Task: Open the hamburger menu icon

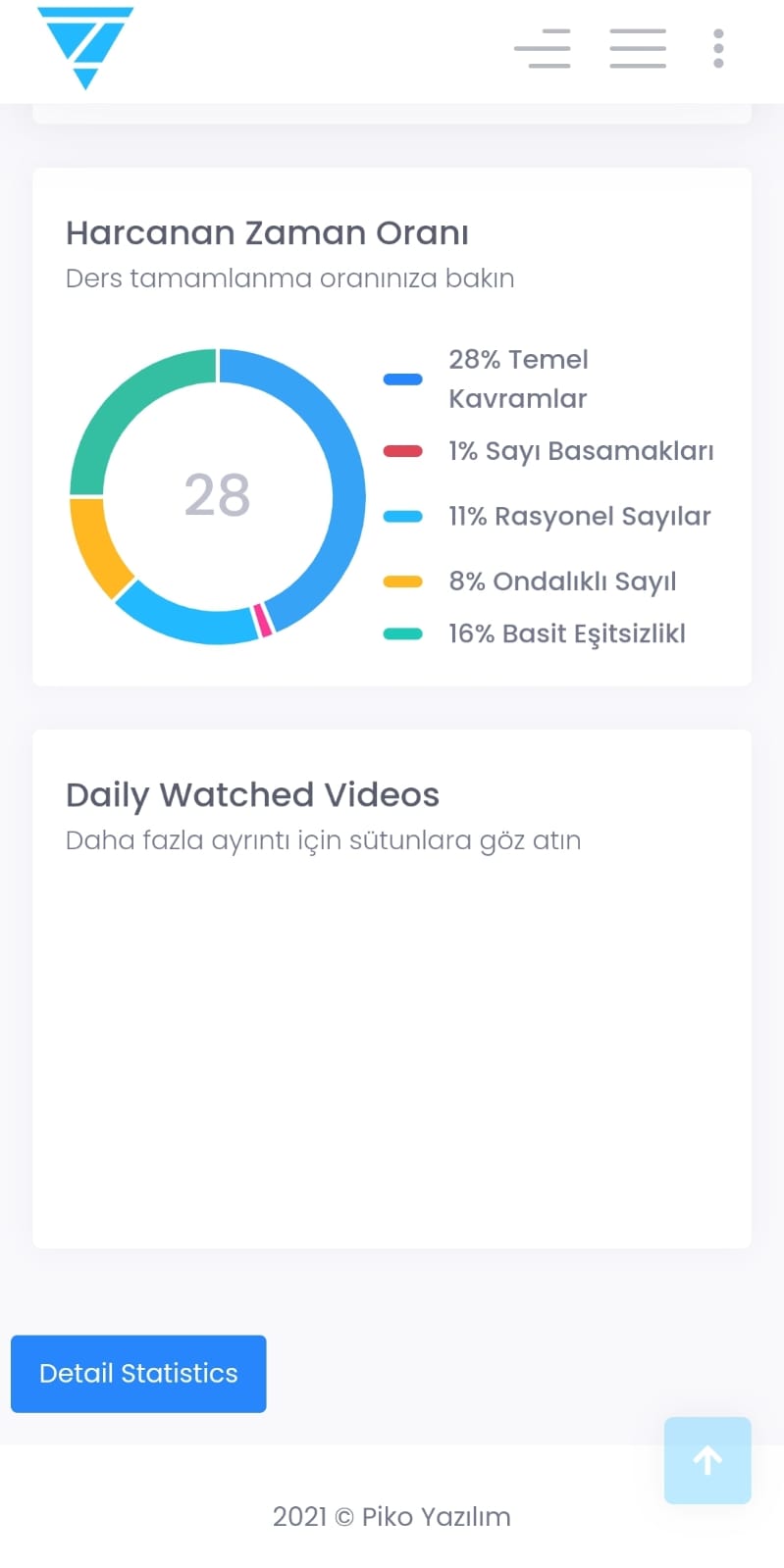Action: click(638, 48)
